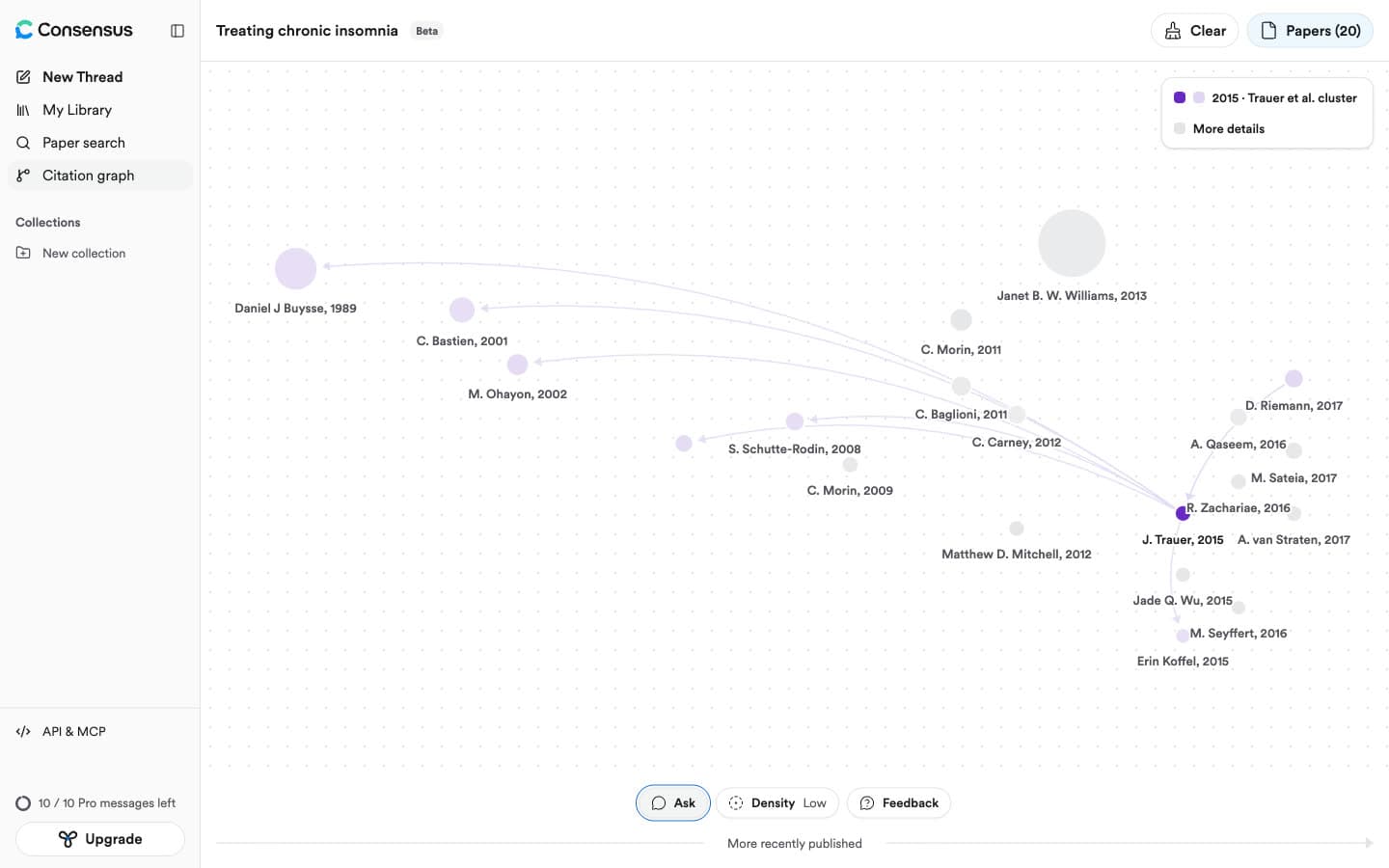1389x868 pixels.
Task: Clear the citation graph
Action: [1194, 31]
